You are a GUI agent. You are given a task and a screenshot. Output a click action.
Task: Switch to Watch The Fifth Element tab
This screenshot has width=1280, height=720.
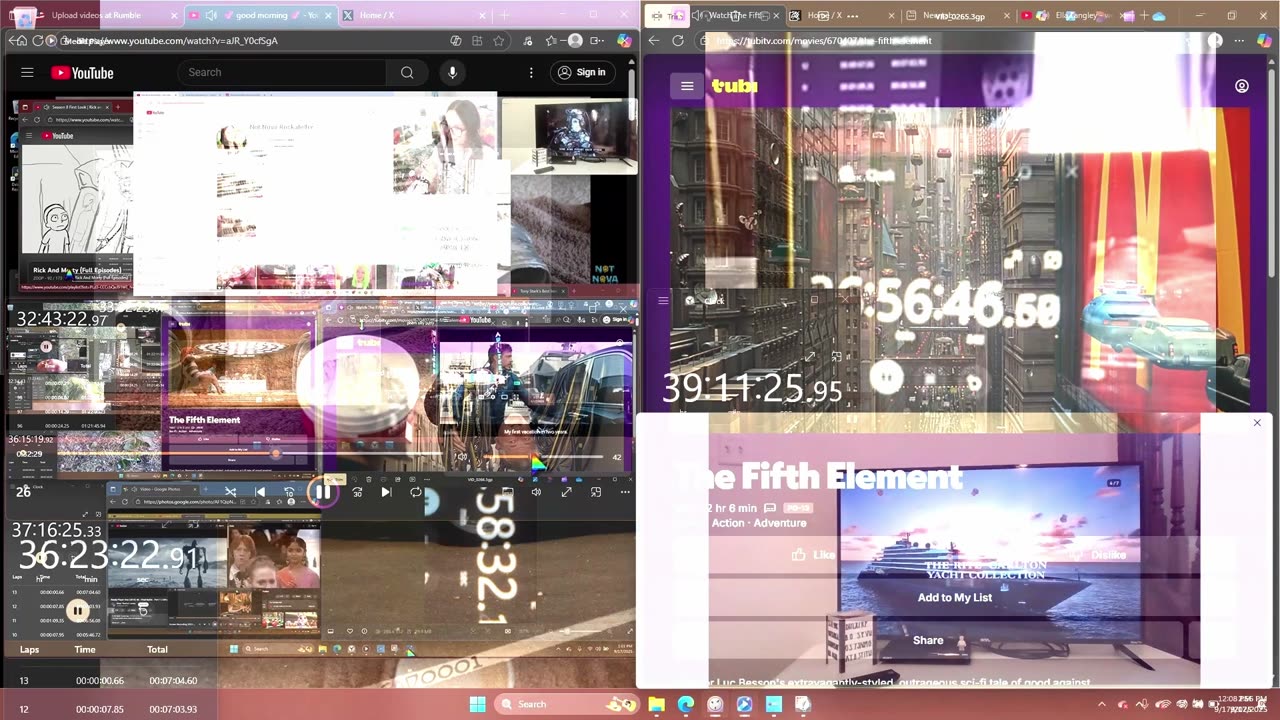point(735,16)
